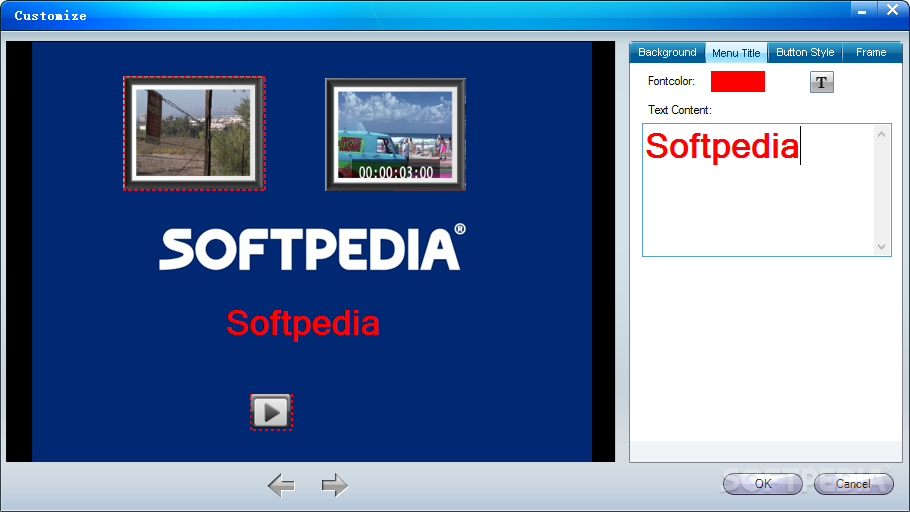Switch to the Frame tab

(871, 52)
